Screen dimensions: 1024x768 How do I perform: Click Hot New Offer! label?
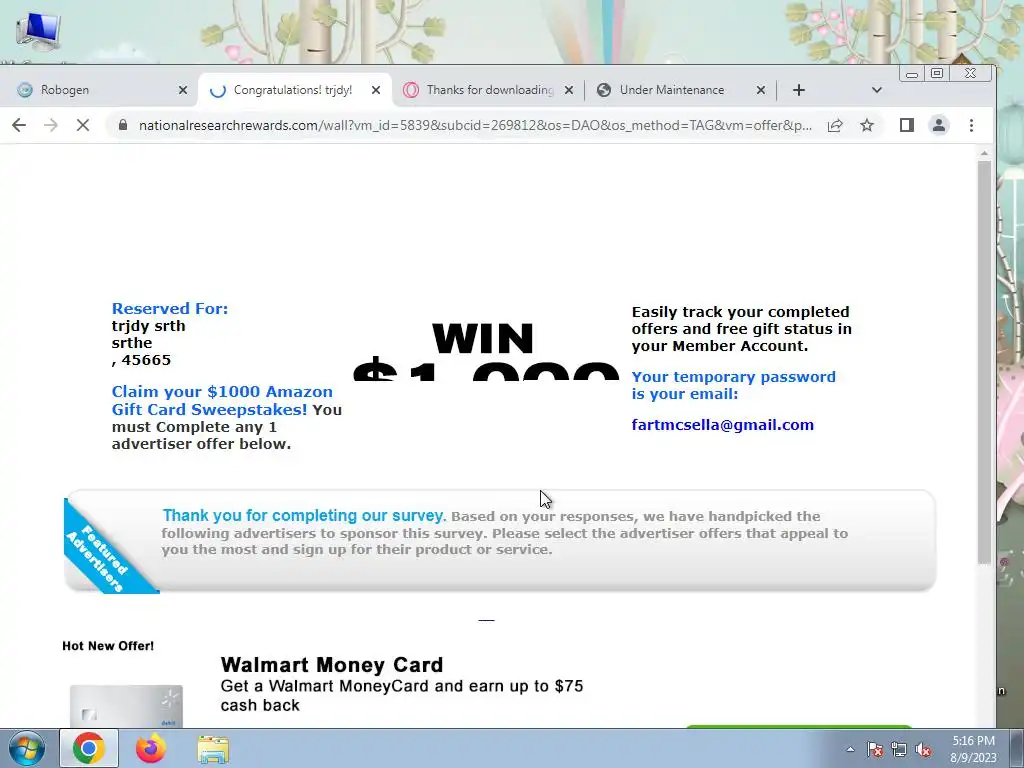(x=108, y=646)
